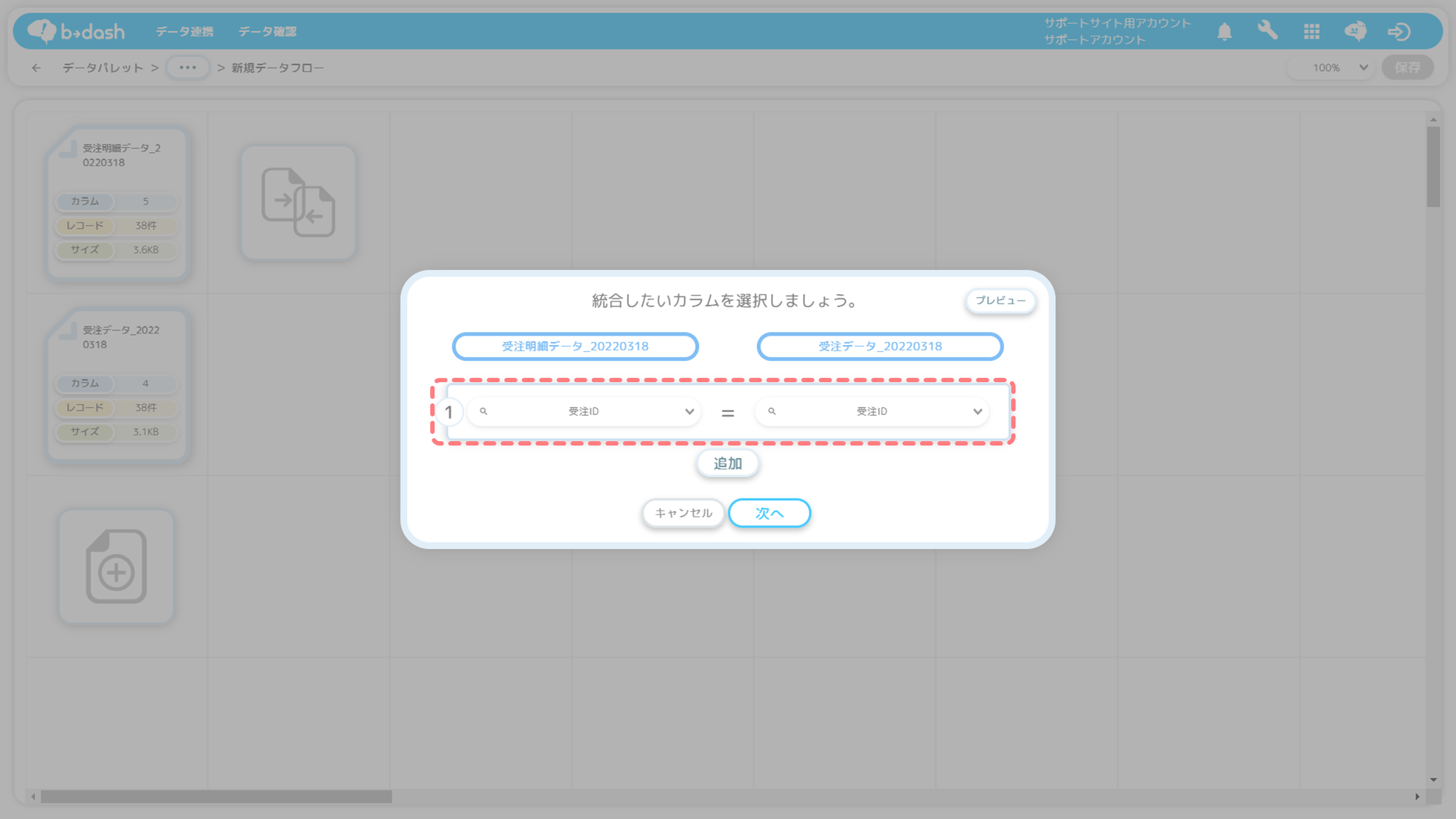1456x819 pixels.
Task: Open the notifications bell
Action: tap(1224, 31)
